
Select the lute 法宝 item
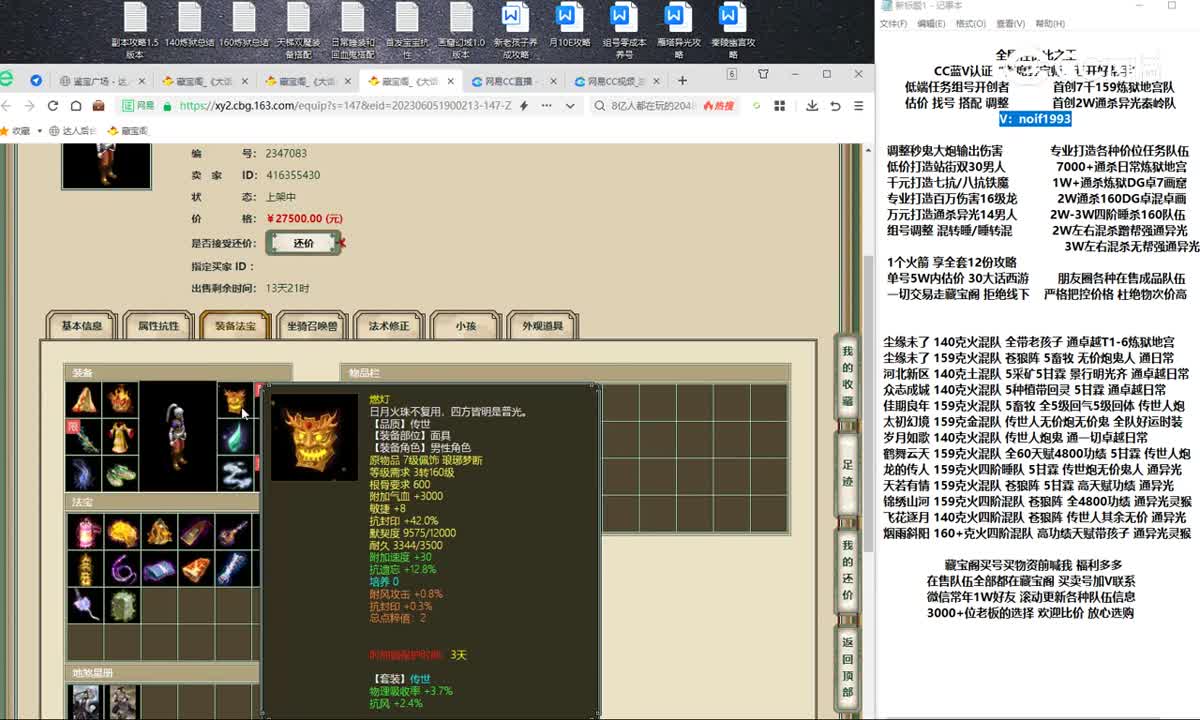point(232,532)
